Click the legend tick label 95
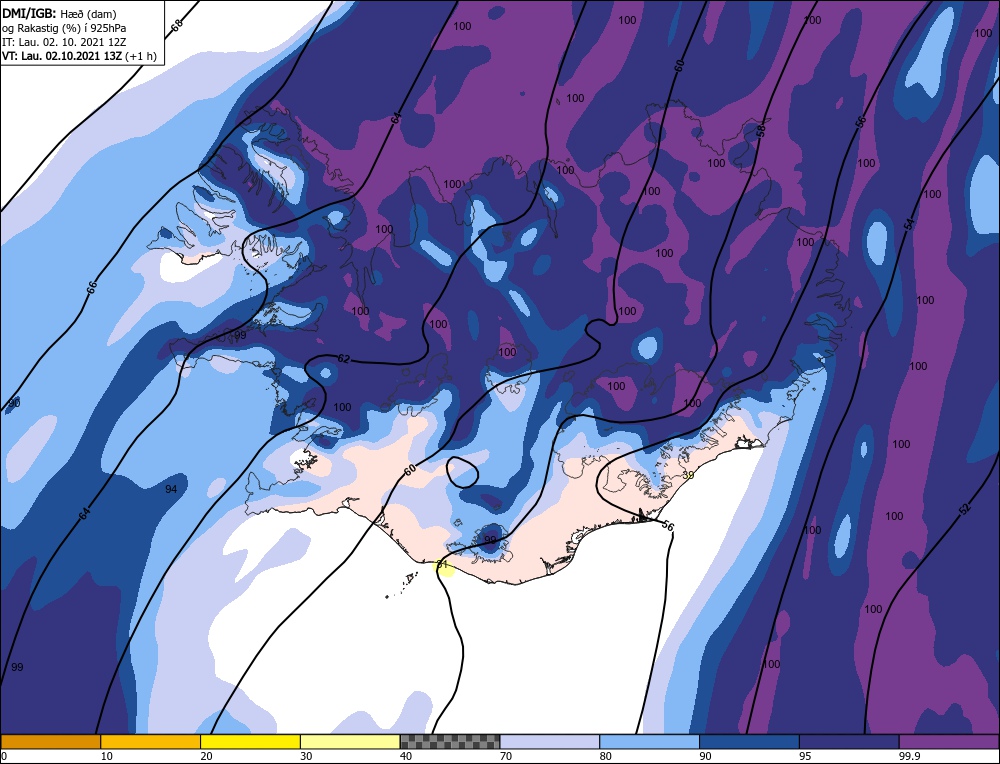1000x764 pixels. (x=805, y=756)
